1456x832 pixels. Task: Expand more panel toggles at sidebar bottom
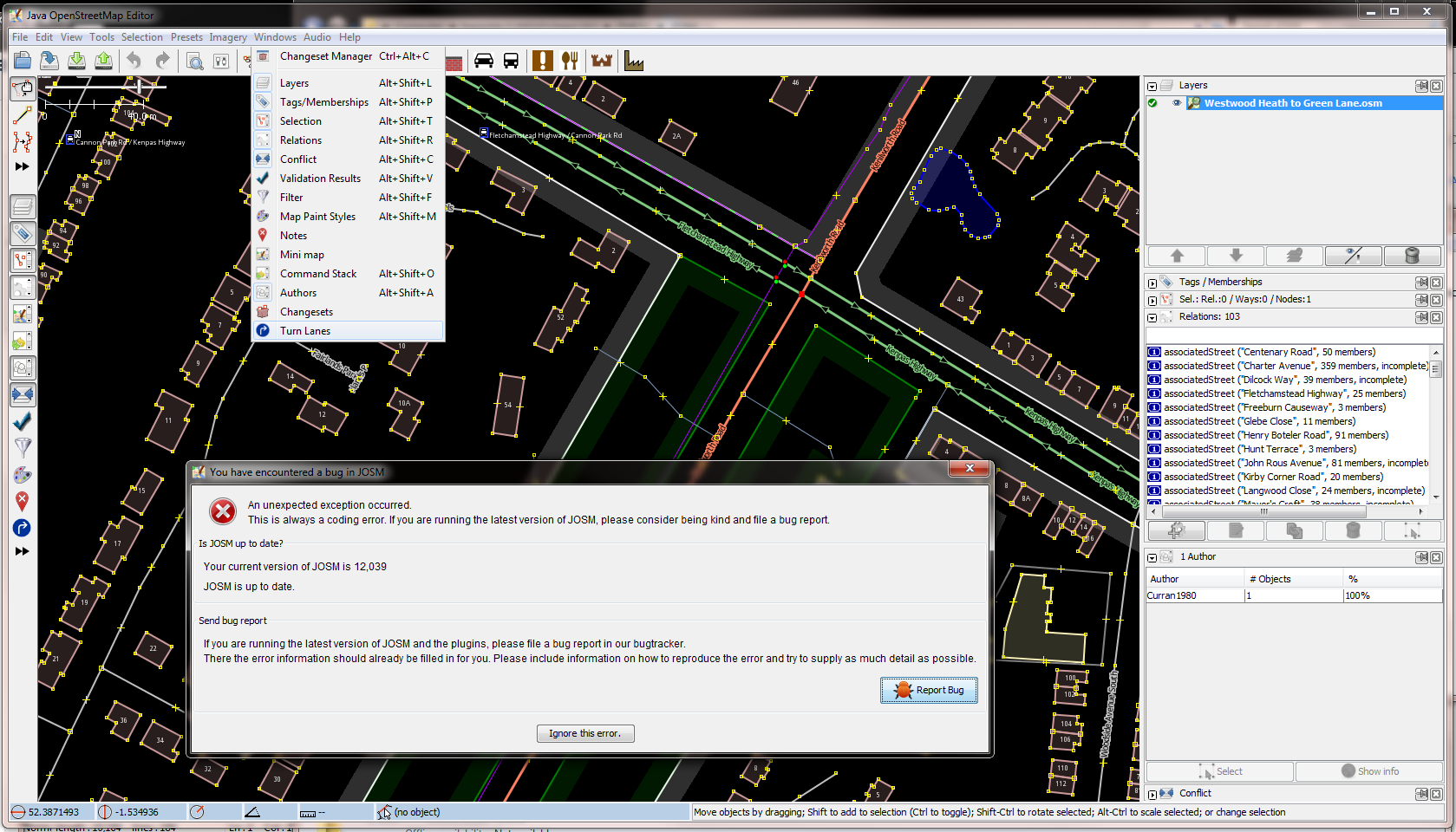[23, 551]
